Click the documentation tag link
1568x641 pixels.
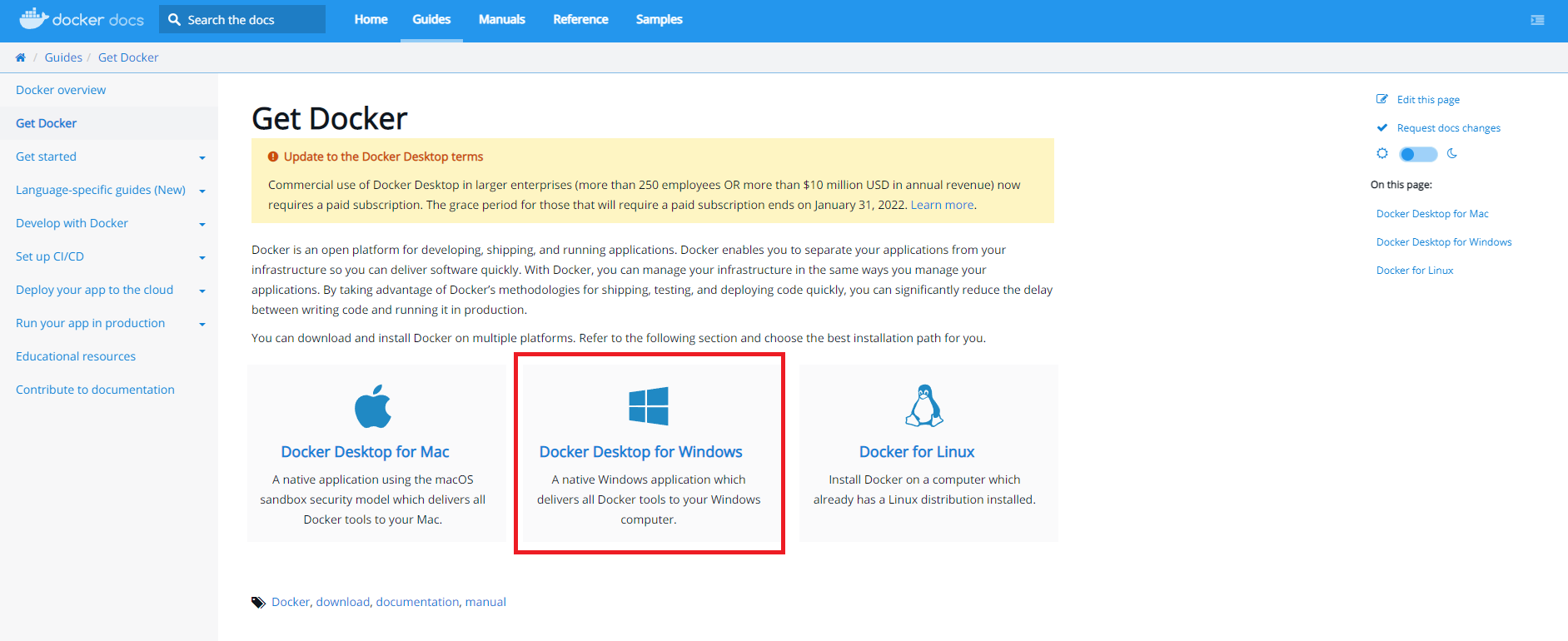pos(417,602)
